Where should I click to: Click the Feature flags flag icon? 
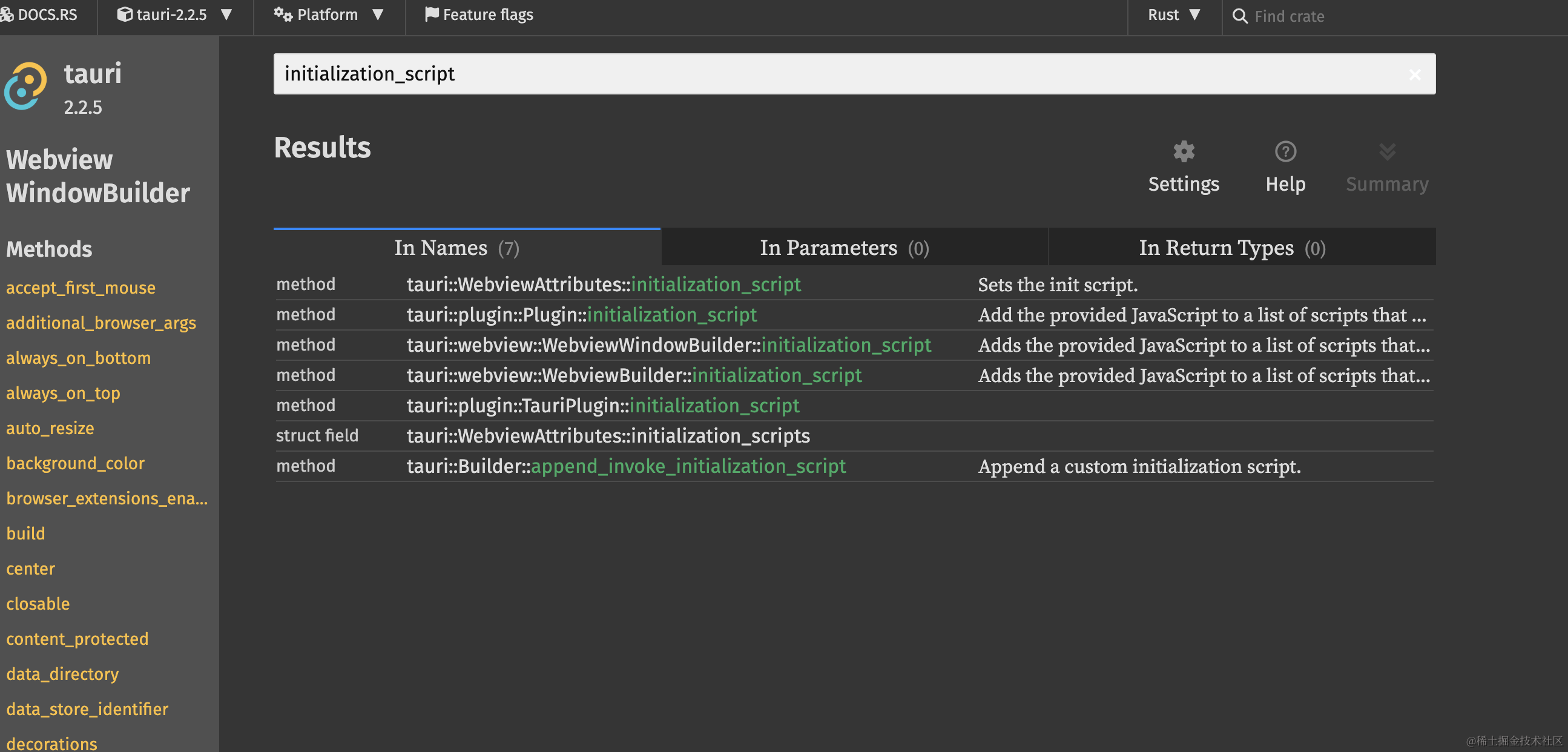point(432,15)
